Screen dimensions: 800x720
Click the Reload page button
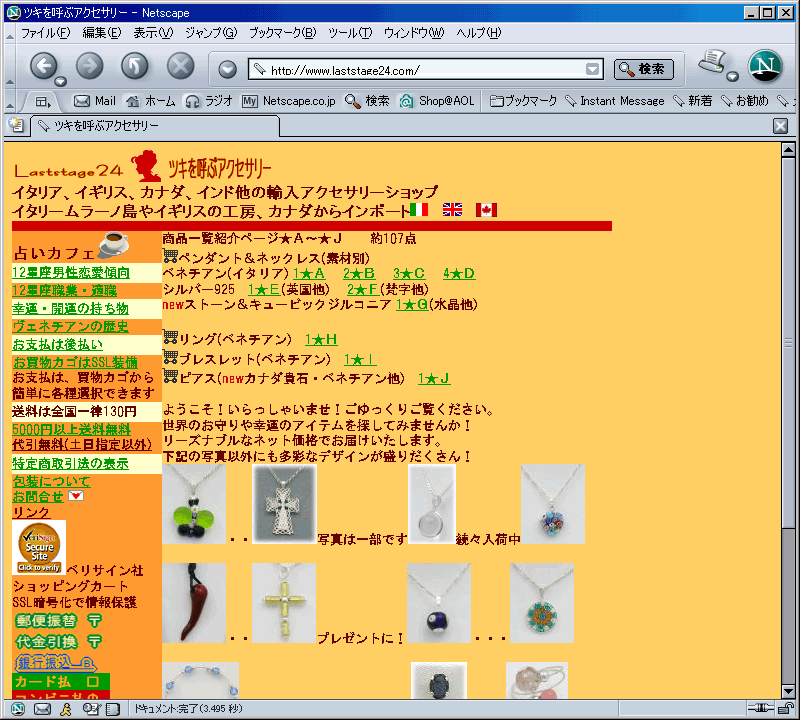tap(135, 66)
